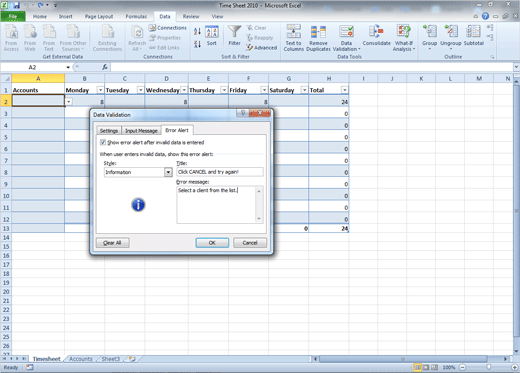Click the formula bar input
520x373 pixels.
pyautogui.click(x=312, y=67)
